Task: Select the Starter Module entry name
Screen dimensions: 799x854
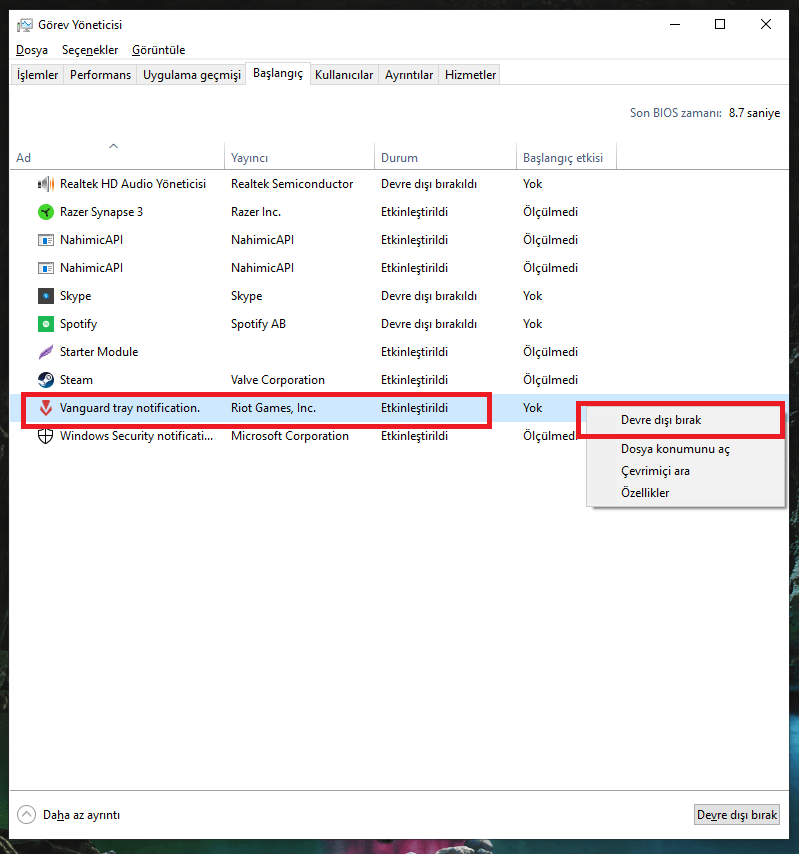Action: (x=99, y=352)
